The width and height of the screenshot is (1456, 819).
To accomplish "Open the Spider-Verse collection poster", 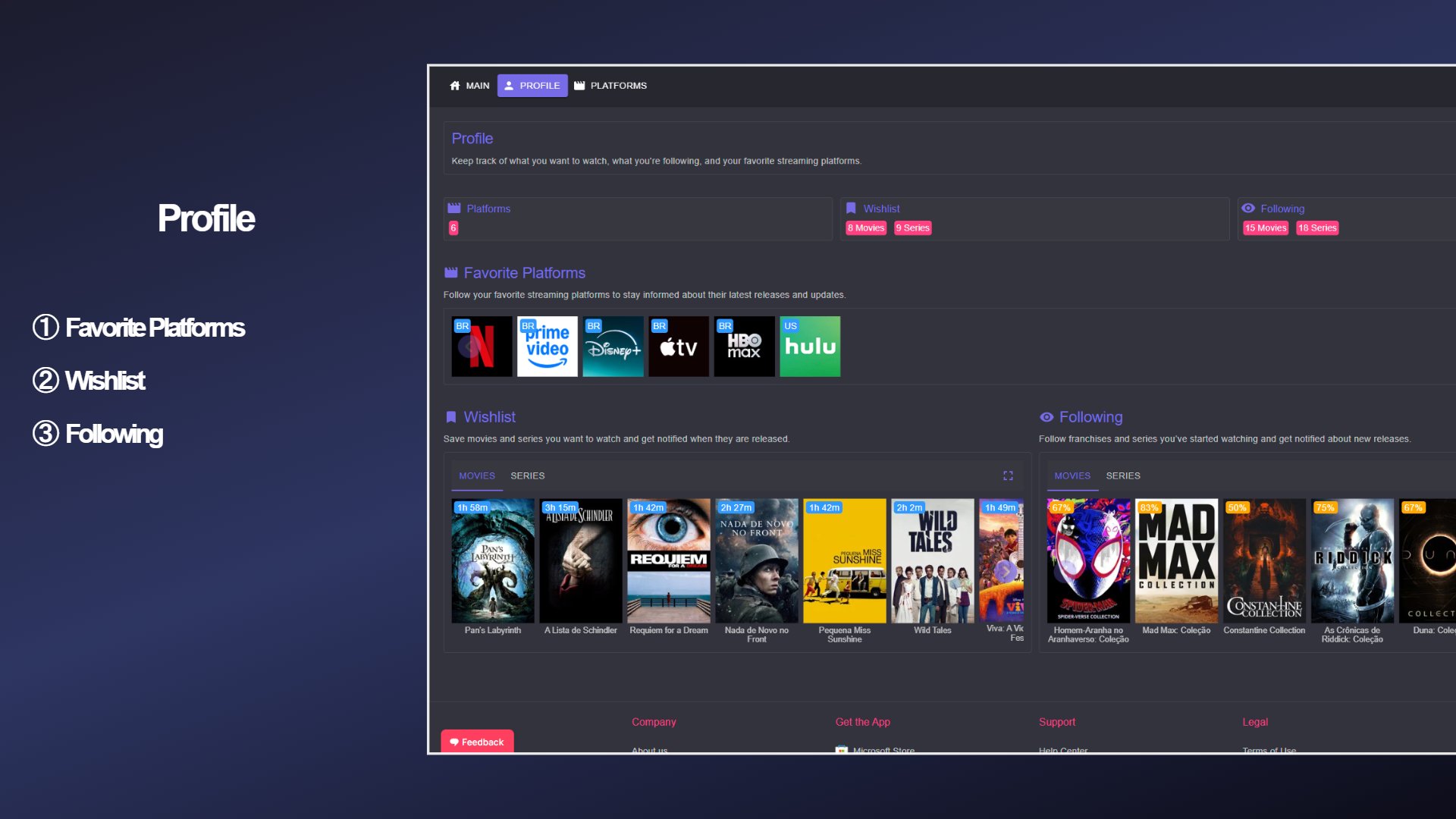I will pos(1088,561).
